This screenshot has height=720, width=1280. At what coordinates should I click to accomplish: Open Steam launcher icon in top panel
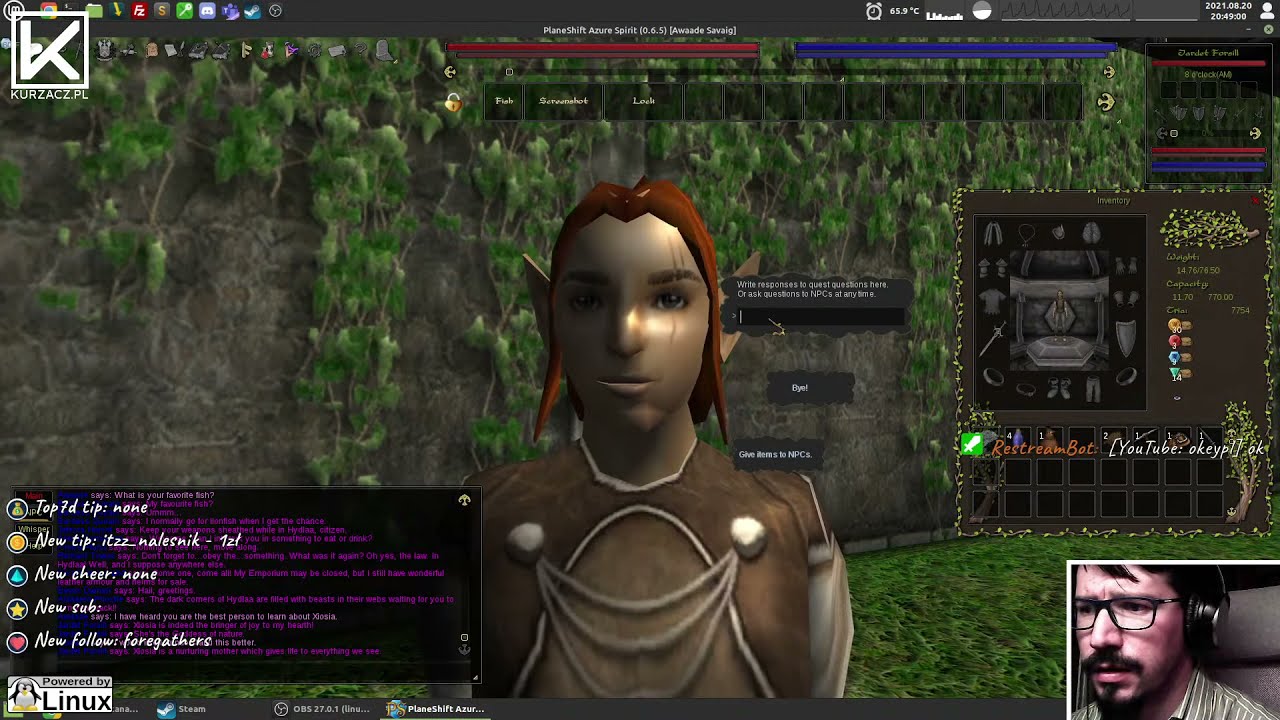point(252,11)
